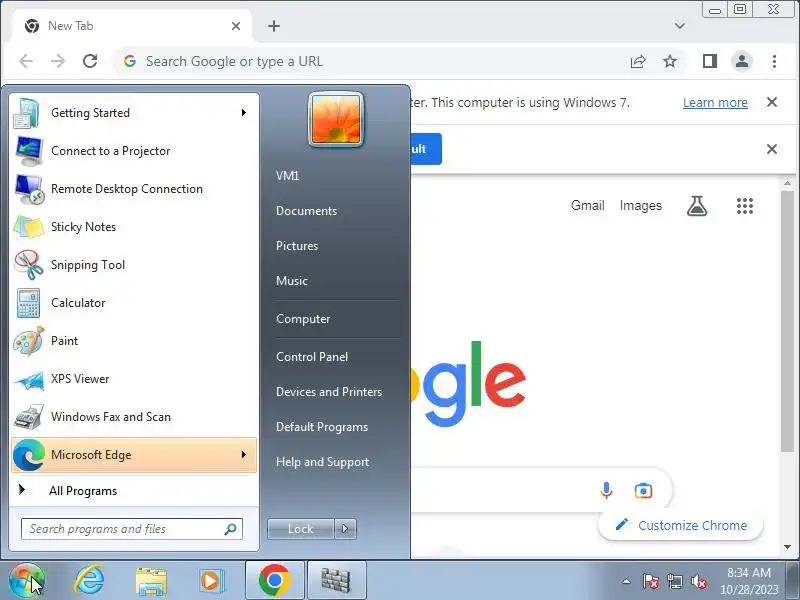Open Music from Start menu
The width and height of the screenshot is (800, 600).
tap(292, 281)
